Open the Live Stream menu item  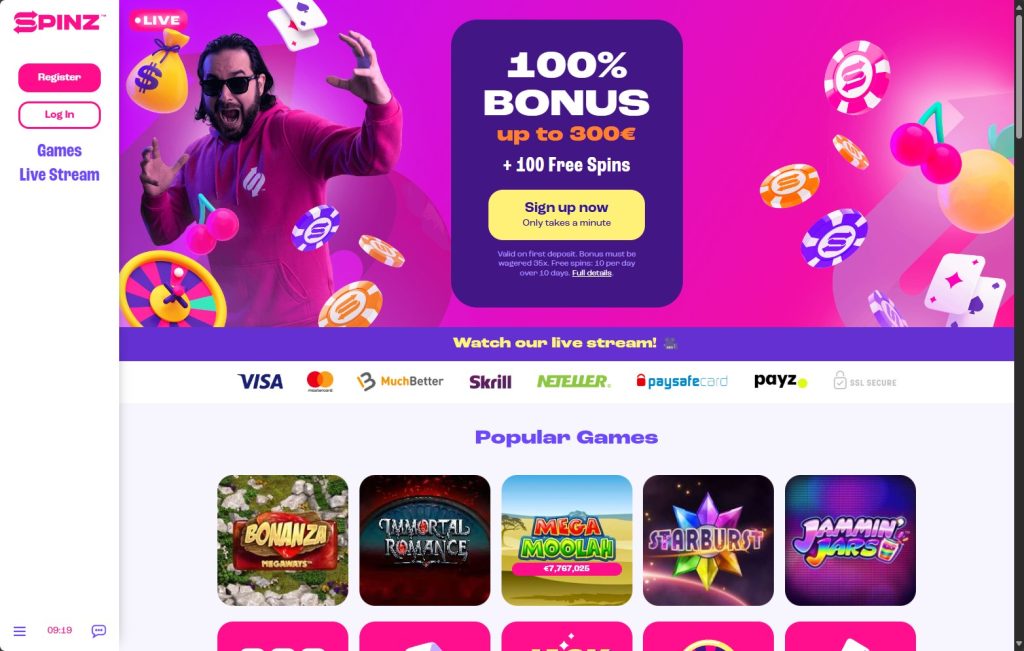(59, 175)
